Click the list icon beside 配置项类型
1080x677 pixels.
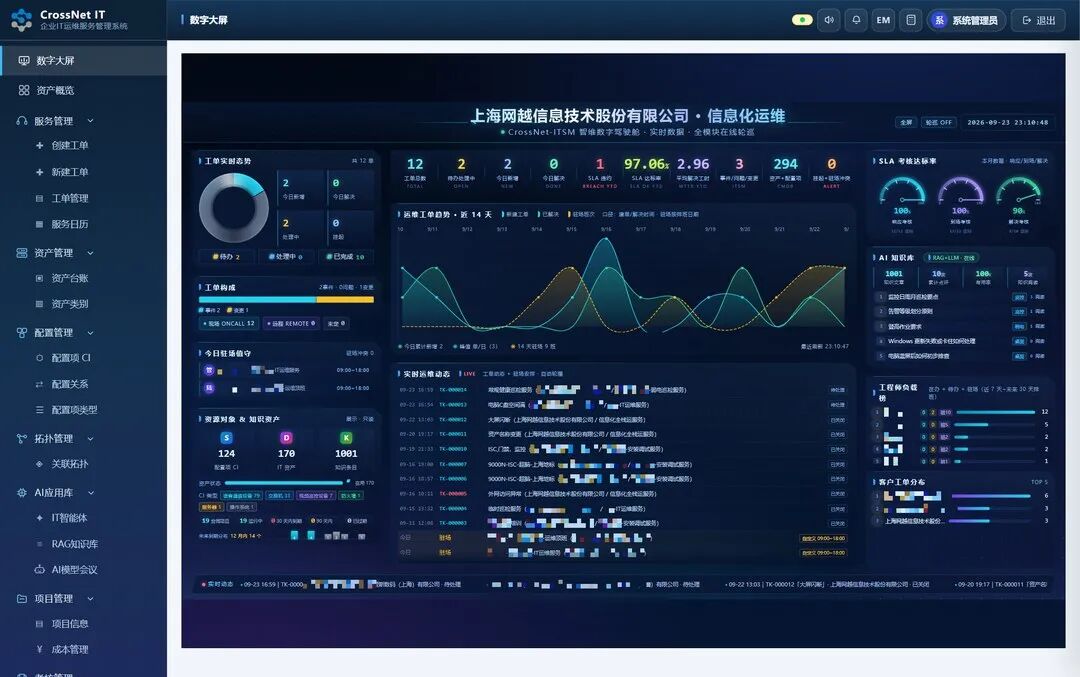(x=39, y=410)
